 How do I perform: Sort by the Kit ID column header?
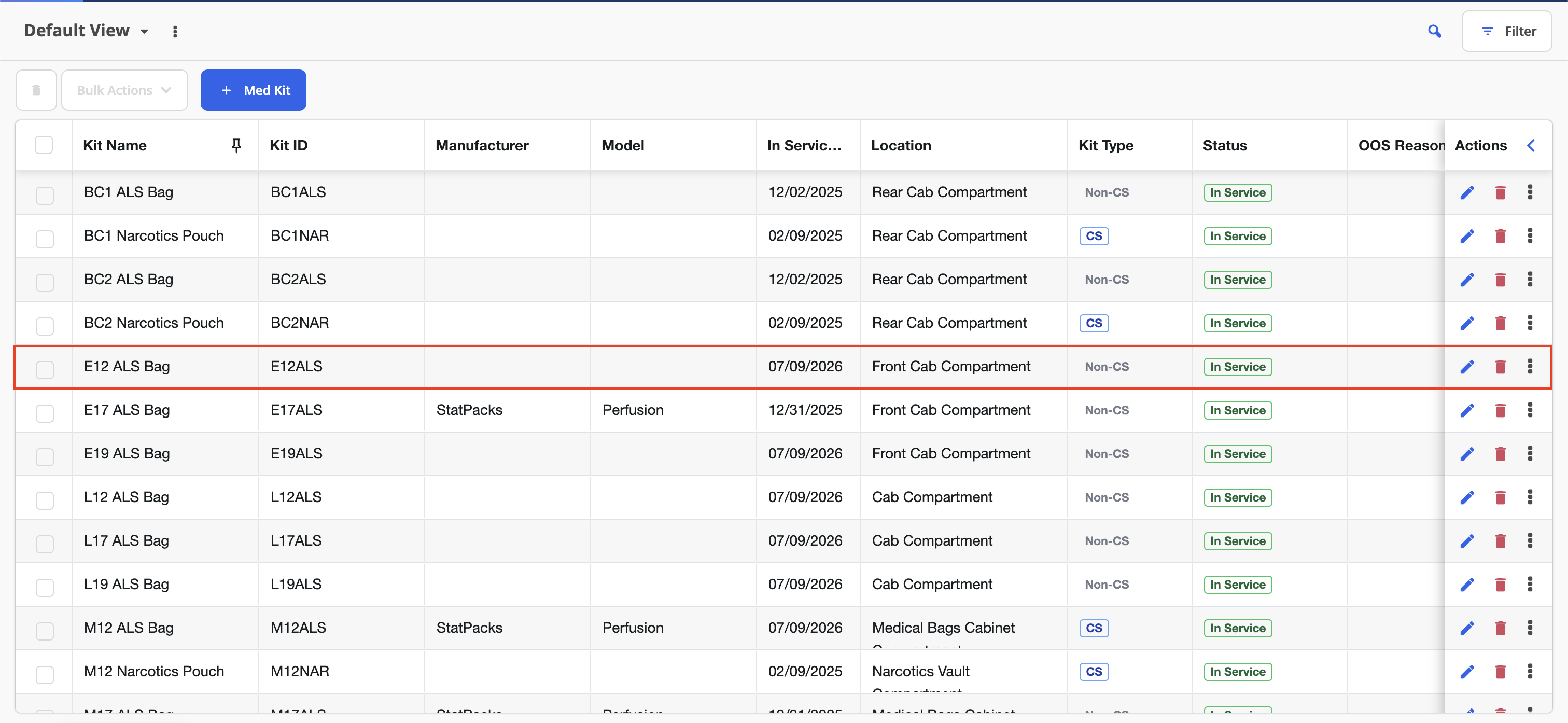point(341,145)
